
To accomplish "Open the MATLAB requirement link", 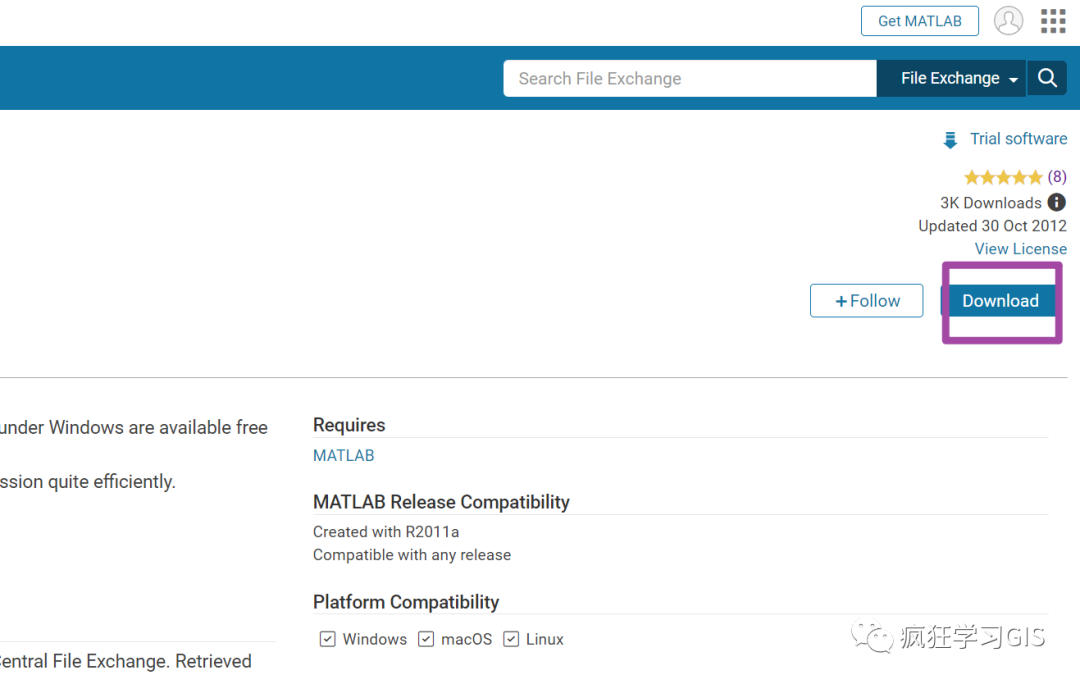I will click(x=344, y=455).
